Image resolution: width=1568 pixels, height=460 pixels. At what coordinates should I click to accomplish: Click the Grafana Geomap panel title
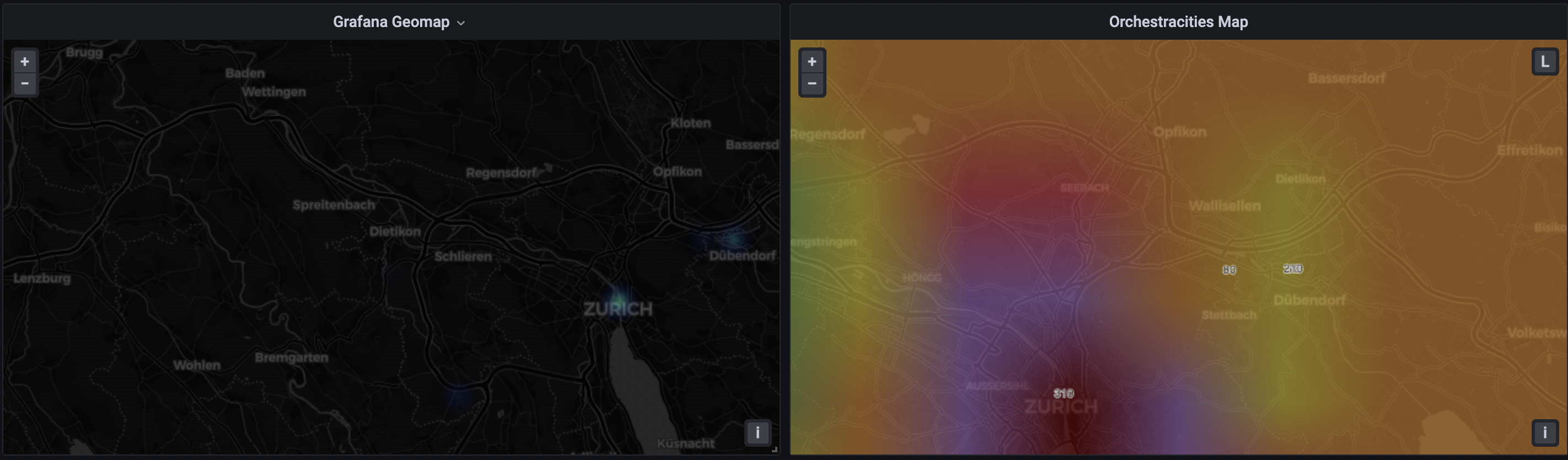point(391,22)
